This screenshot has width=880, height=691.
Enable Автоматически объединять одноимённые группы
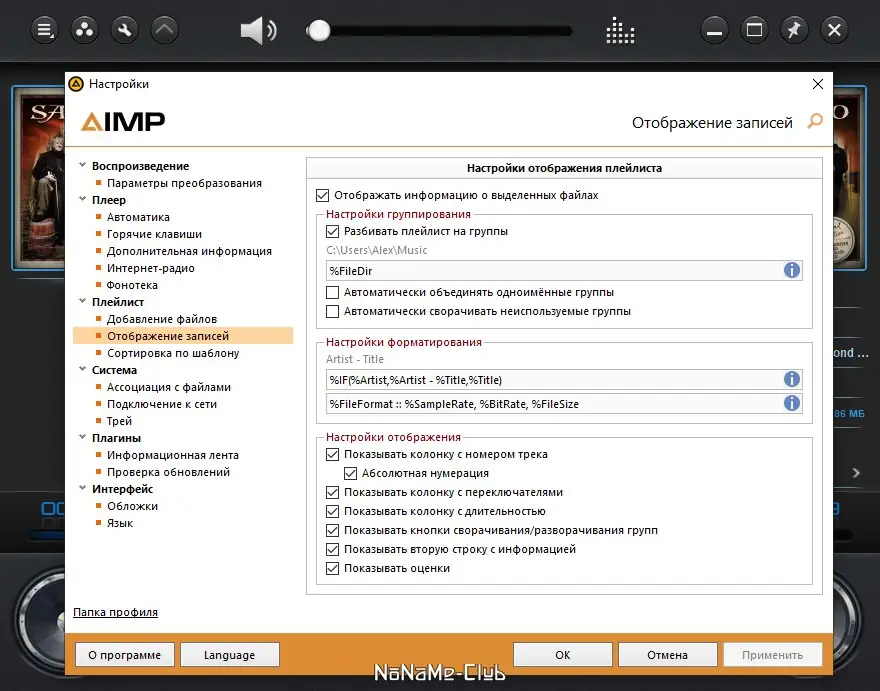pos(332,292)
